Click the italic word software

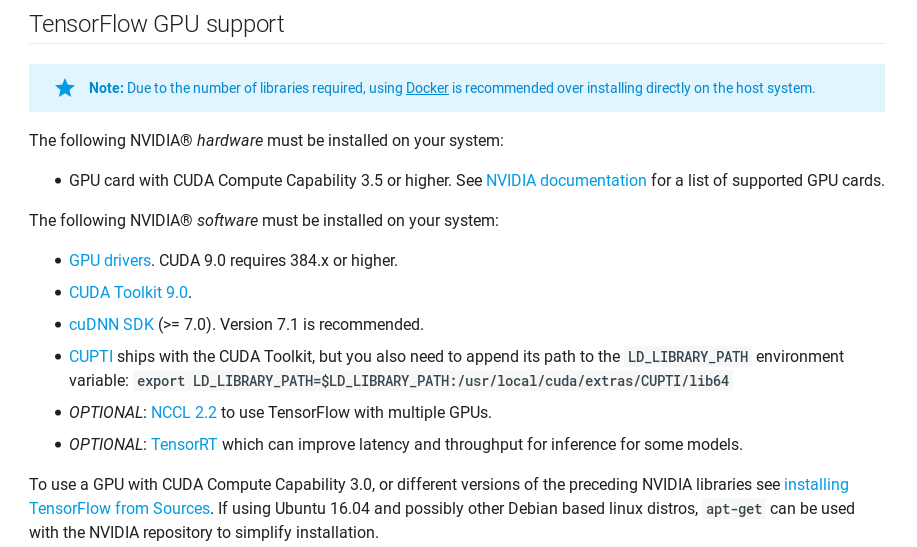227,221
